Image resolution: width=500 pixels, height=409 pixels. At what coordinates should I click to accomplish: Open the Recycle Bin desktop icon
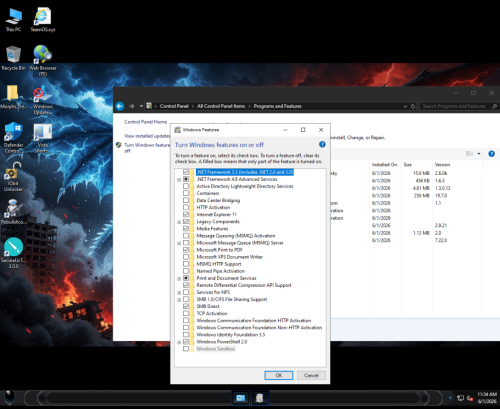click(x=13, y=58)
